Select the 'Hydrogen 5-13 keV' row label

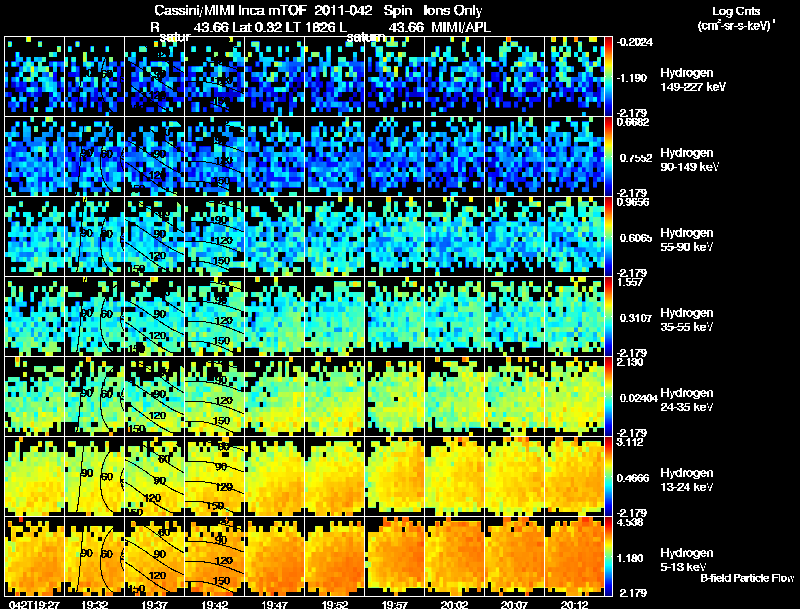(x=687, y=560)
